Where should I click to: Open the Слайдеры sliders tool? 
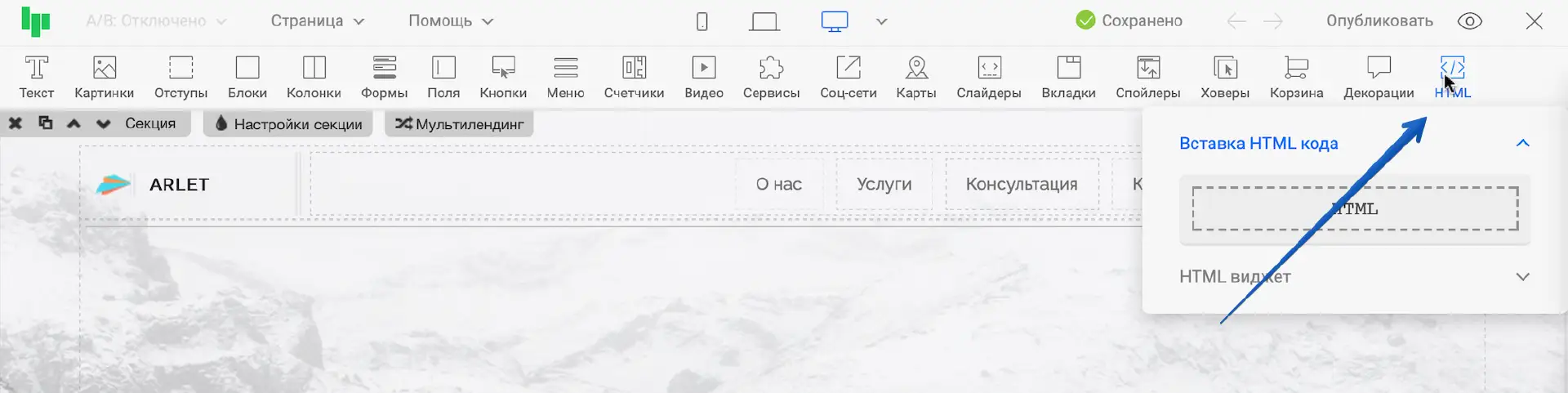coord(988,76)
